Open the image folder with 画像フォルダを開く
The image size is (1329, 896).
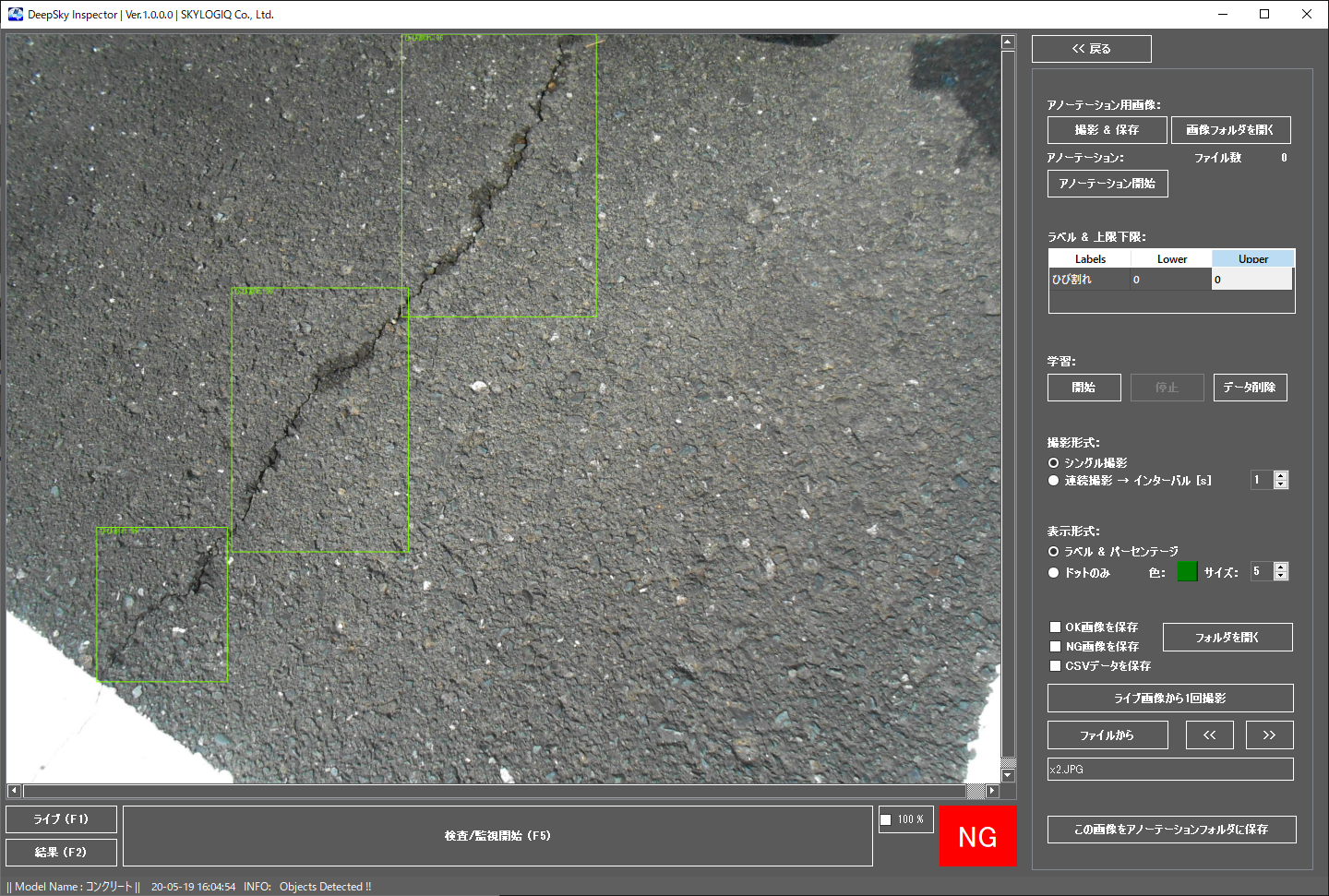[x=1230, y=130]
